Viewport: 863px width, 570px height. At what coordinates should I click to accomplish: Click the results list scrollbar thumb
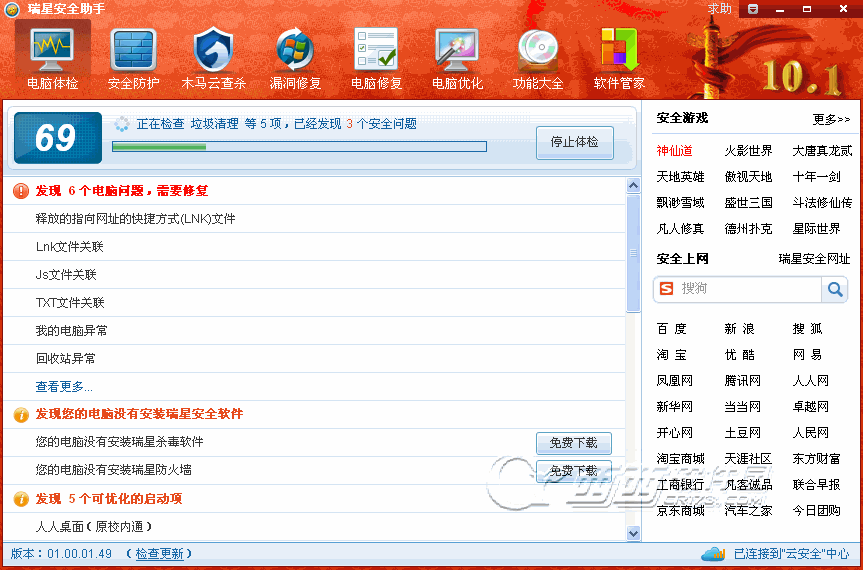[633, 253]
